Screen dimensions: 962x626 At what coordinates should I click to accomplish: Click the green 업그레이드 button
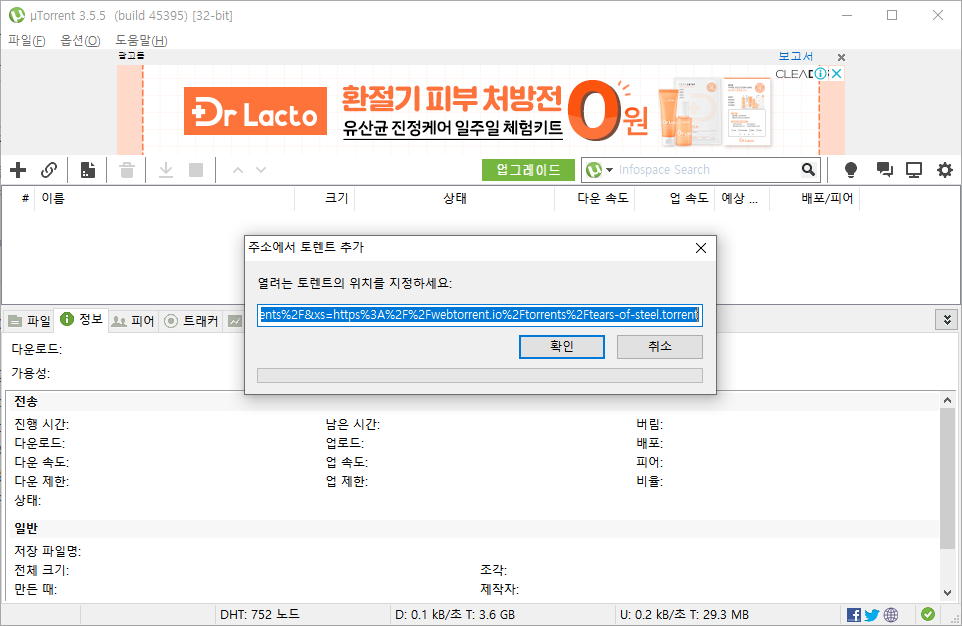(528, 170)
